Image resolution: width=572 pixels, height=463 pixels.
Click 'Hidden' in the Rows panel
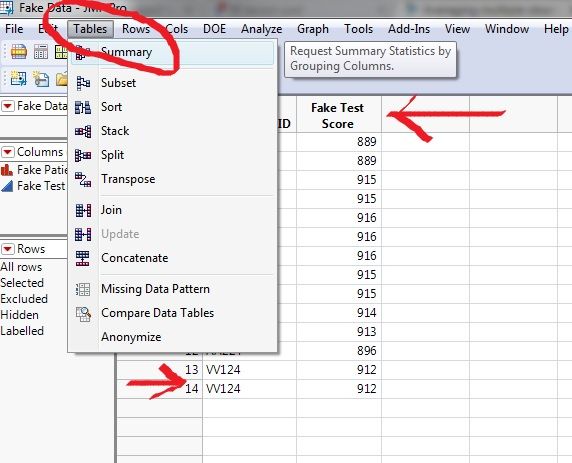point(19,315)
